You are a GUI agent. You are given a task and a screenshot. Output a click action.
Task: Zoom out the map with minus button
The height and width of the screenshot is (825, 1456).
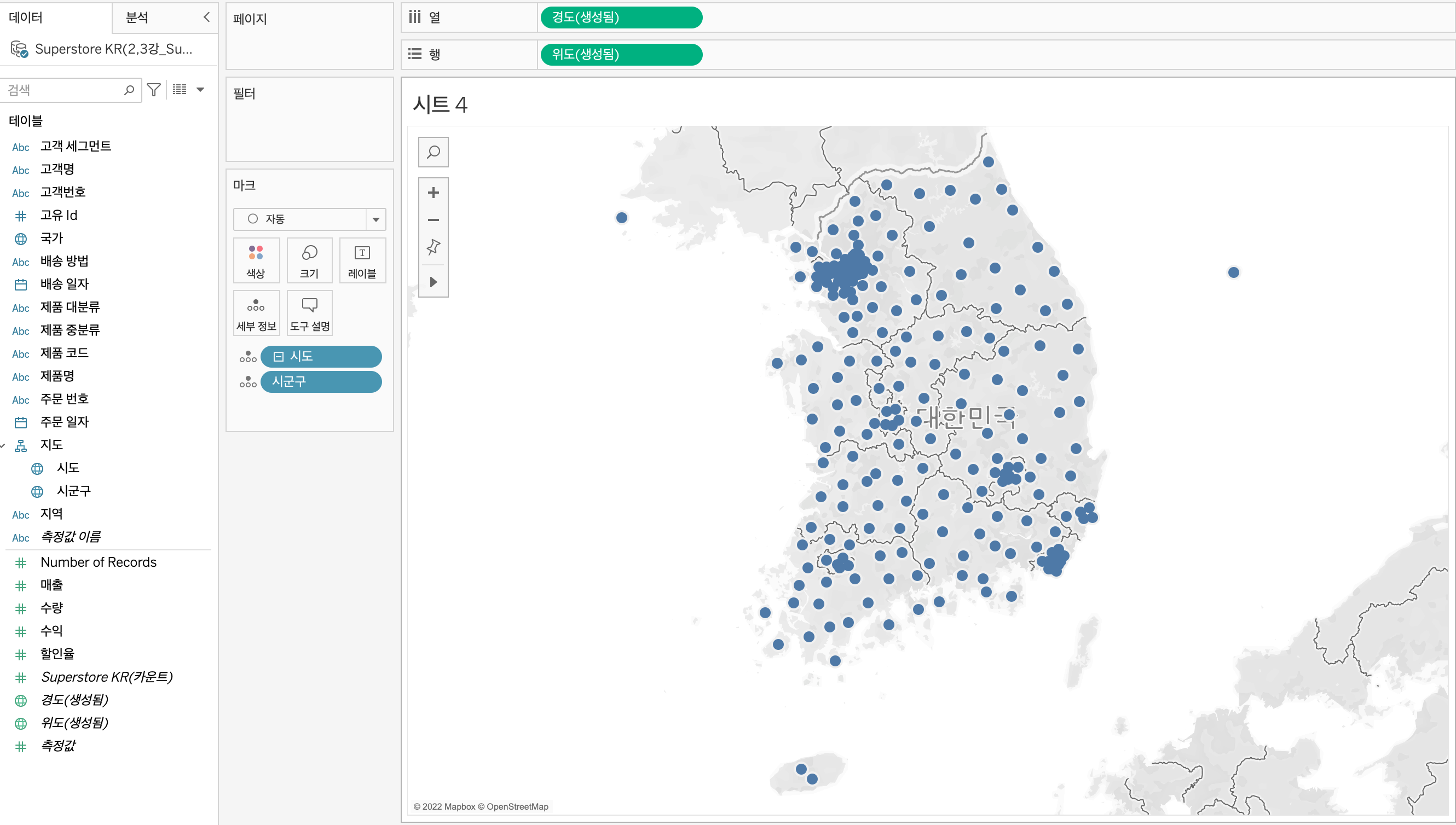click(433, 220)
